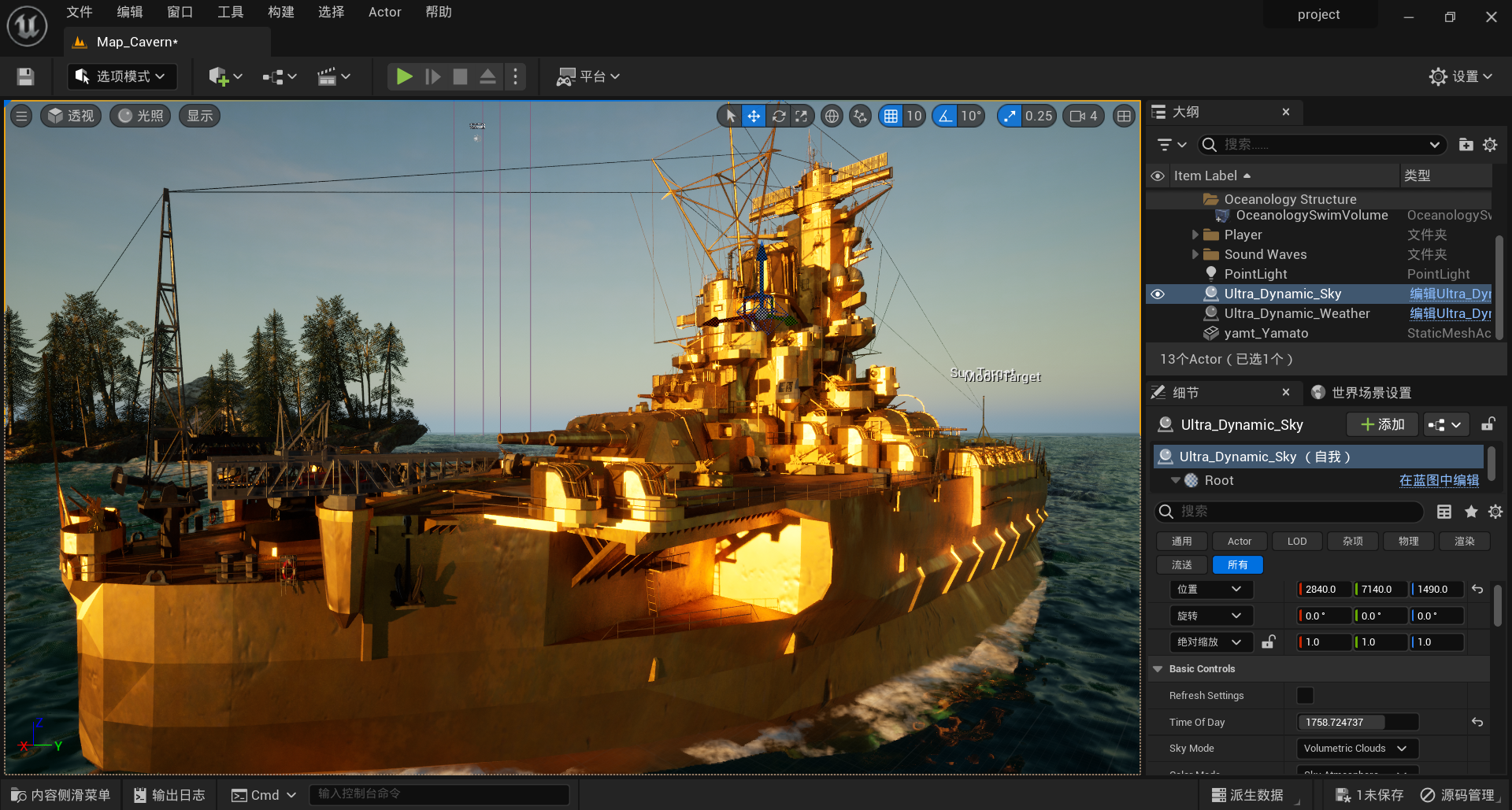The width and height of the screenshot is (1512, 810).
Task: Open details property matrix table icon
Action: coord(1444,512)
